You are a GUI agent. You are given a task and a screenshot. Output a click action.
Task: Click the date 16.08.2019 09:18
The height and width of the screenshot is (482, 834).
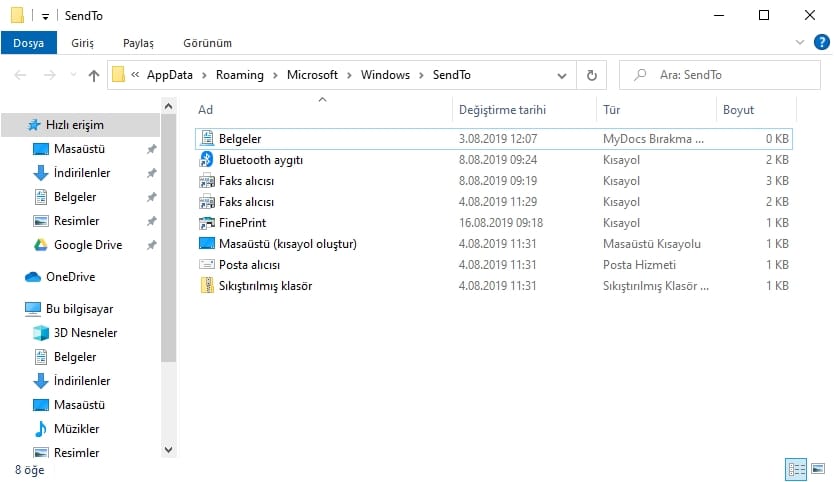click(x=501, y=222)
